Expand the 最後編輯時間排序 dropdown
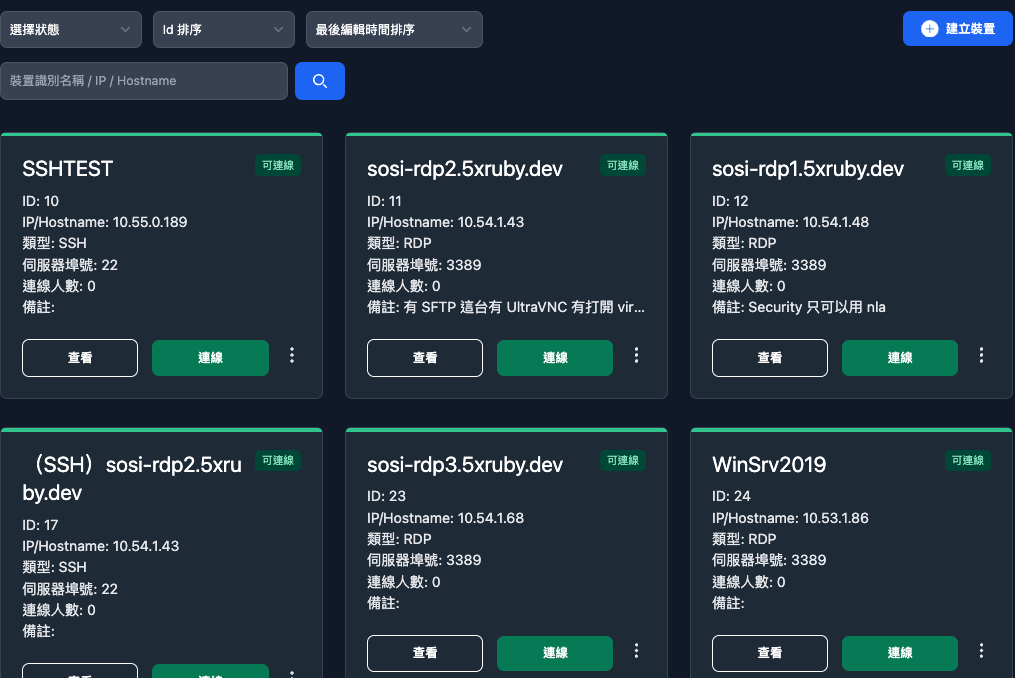This screenshot has height=678, width=1015. tap(394, 29)
